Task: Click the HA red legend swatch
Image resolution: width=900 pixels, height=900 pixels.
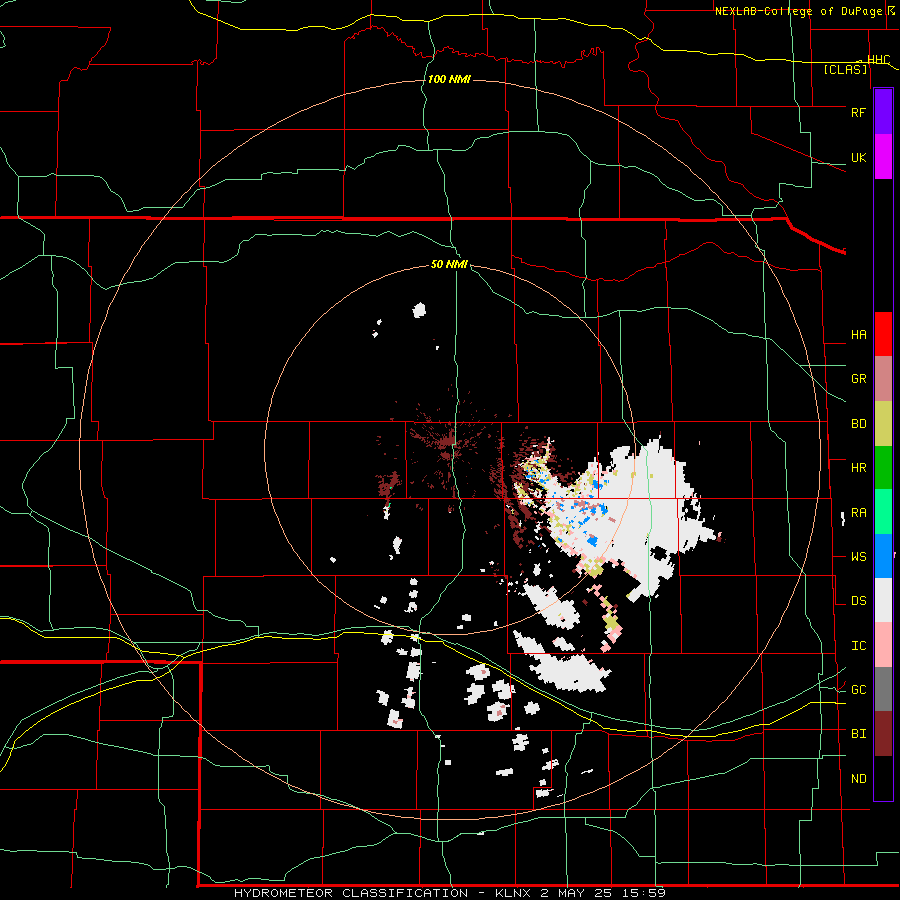Action: [883, 334]
